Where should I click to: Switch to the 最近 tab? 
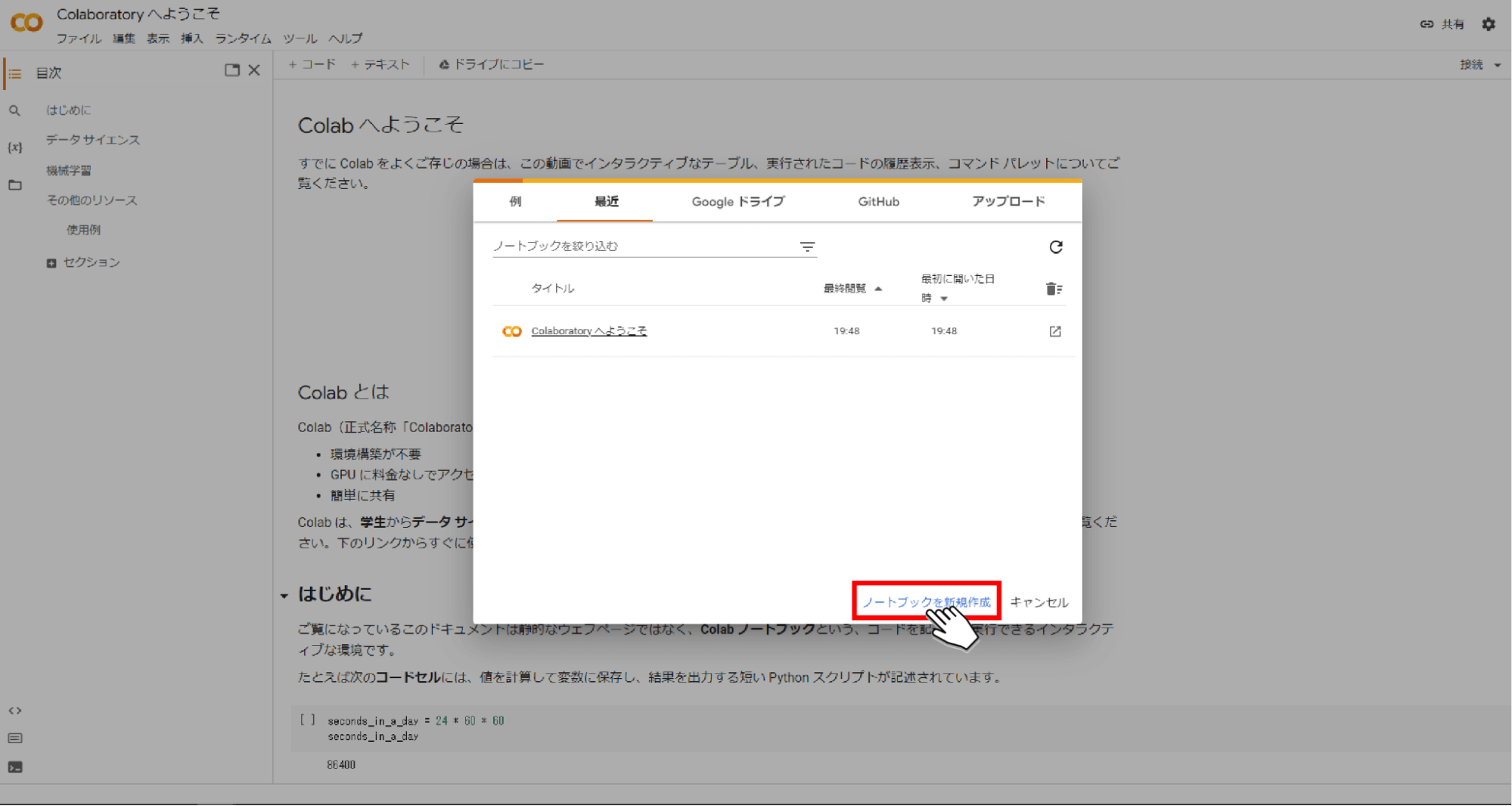click(x=606, y=201)
